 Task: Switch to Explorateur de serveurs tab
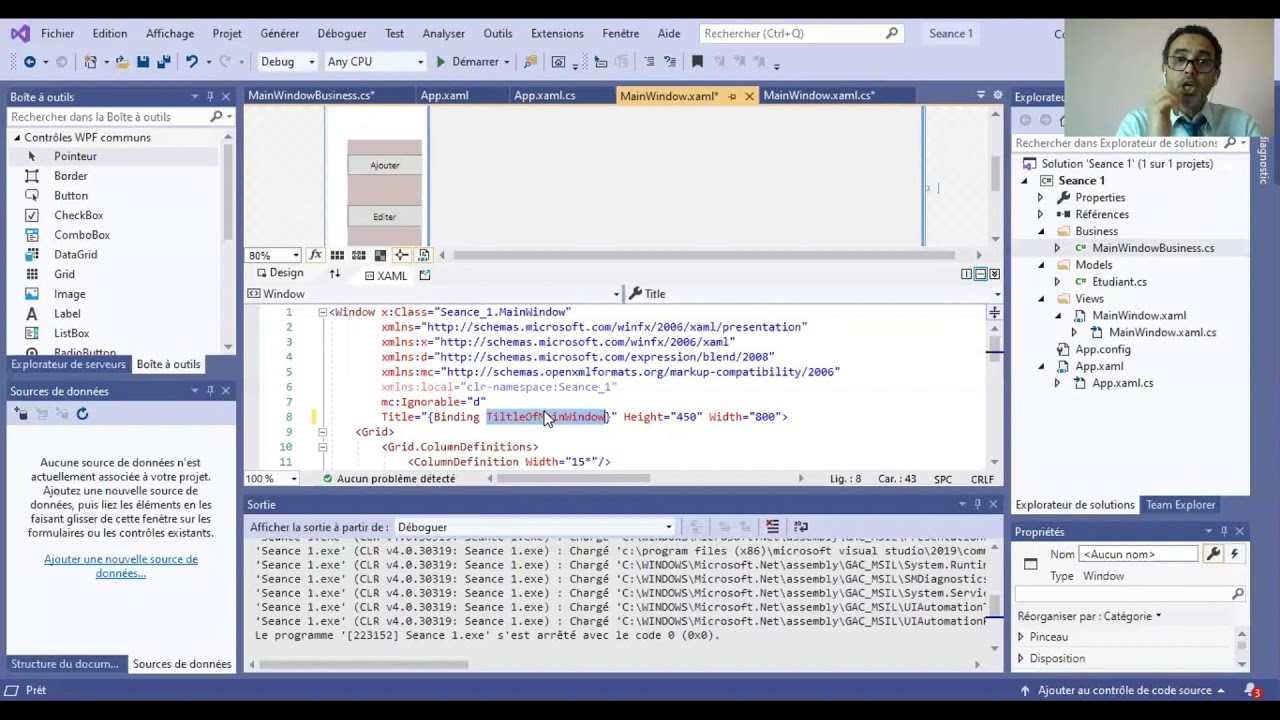68,364
